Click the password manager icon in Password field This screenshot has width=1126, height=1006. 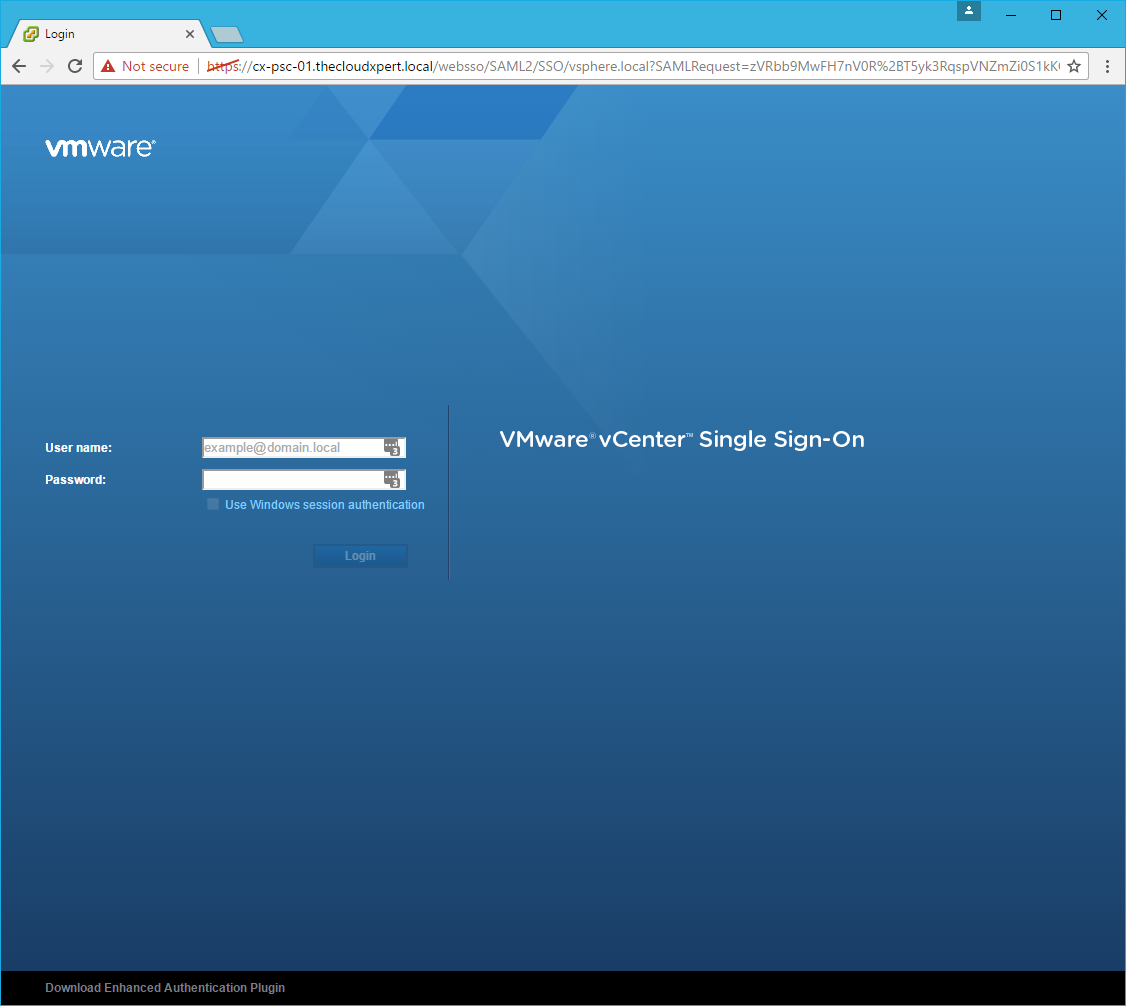(392, 479)
